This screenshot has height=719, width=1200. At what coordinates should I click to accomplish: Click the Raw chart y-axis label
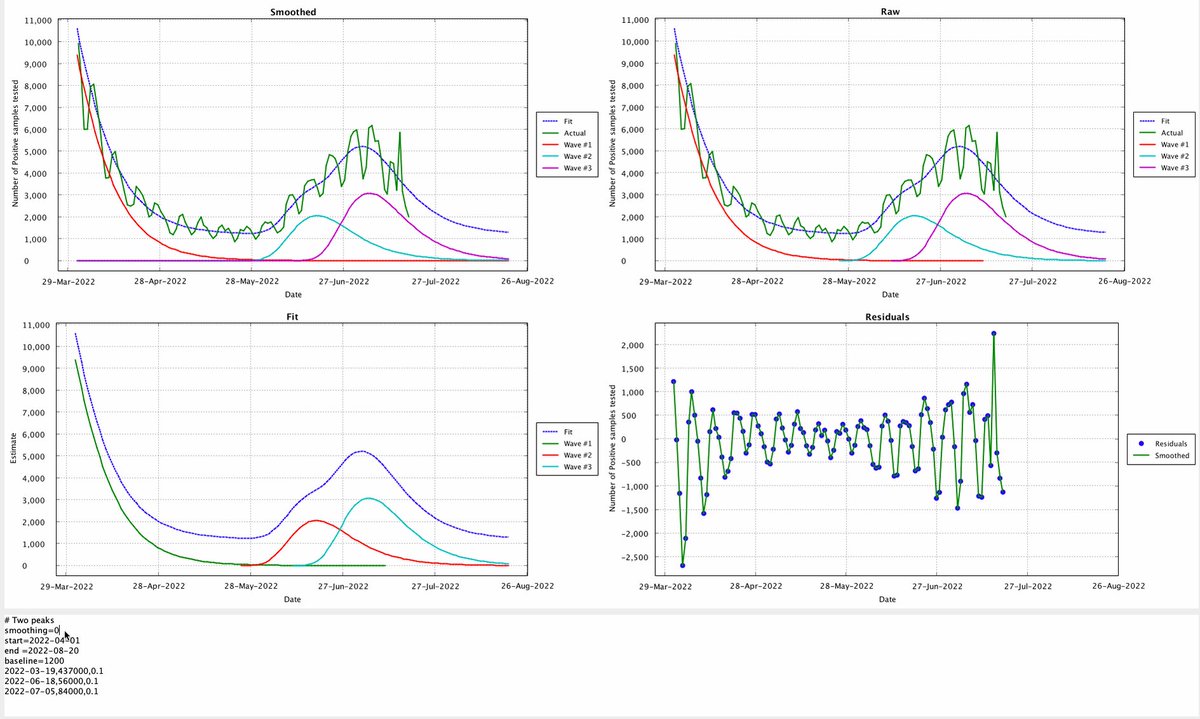(x=612, y=142)
